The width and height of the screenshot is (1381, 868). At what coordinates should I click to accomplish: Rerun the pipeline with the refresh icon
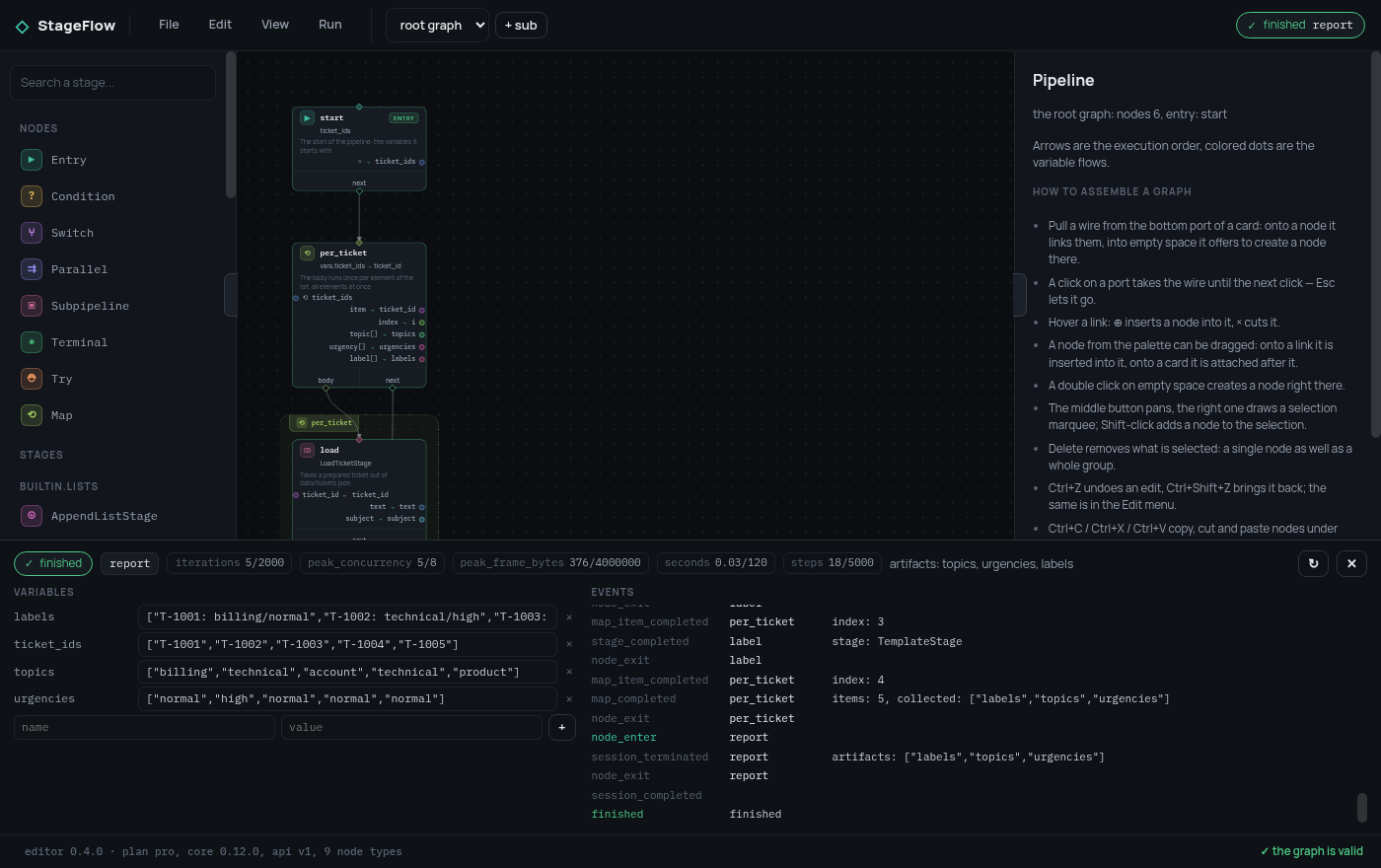pyautogui.click(x=1313, y=563)
